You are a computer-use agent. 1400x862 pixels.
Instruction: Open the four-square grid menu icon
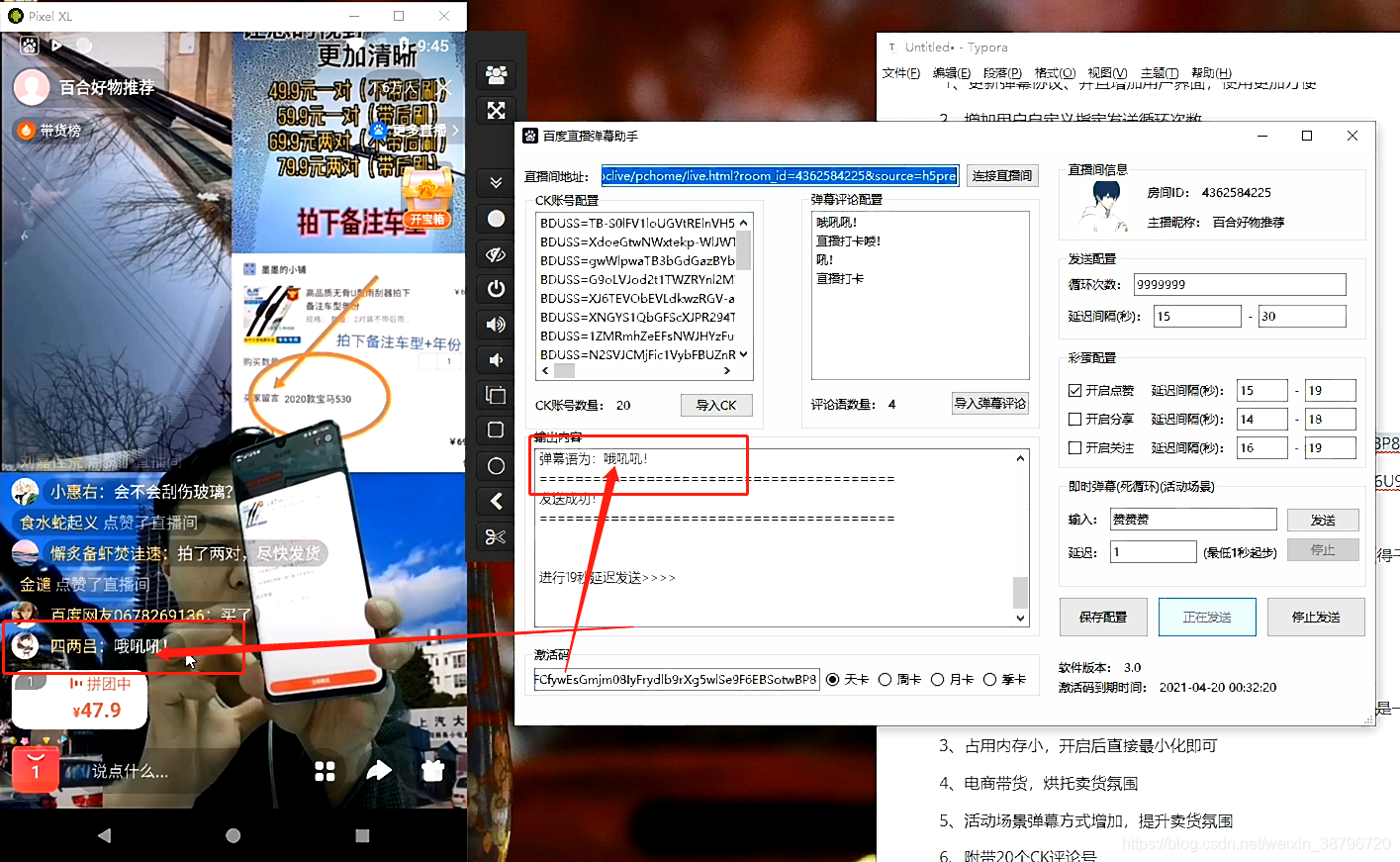click(325, 771)
